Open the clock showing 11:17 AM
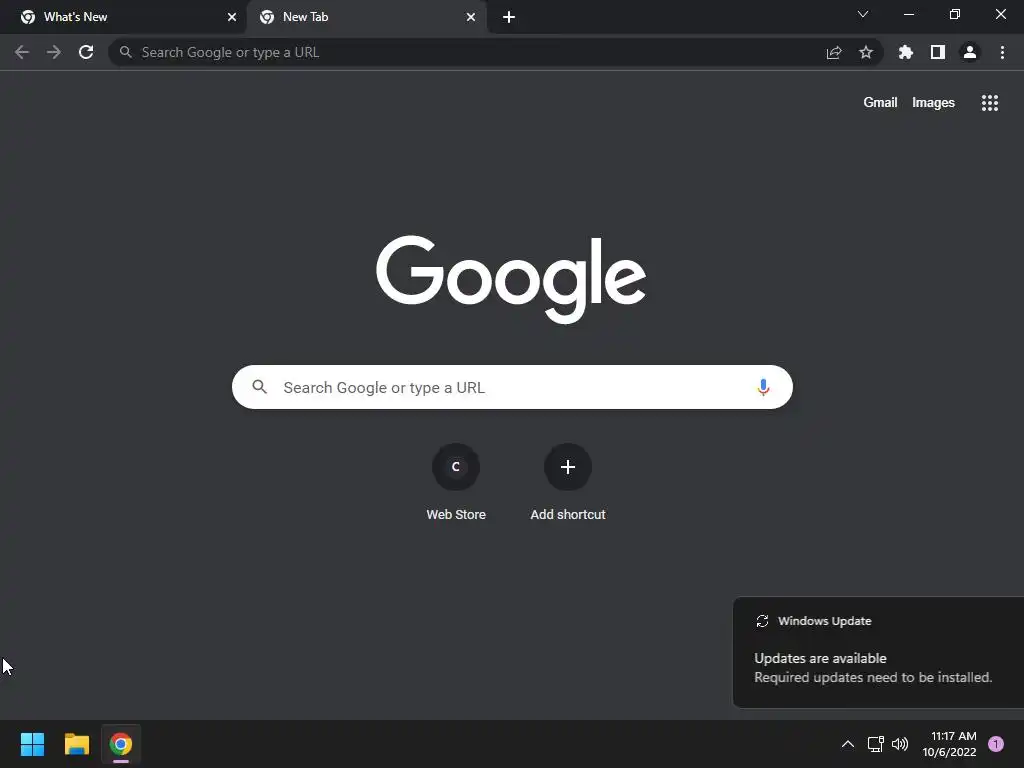This screenshot has height=768, width=1024. pos(949,744)
